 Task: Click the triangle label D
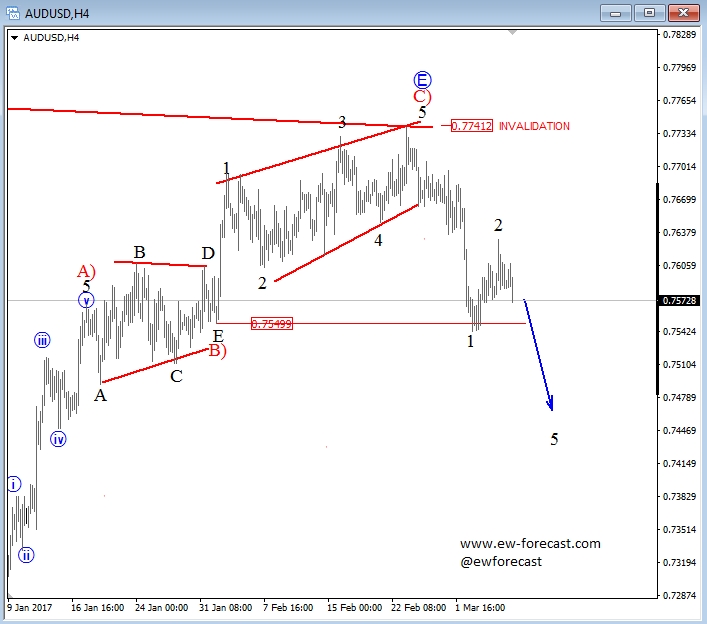point(208,253)
